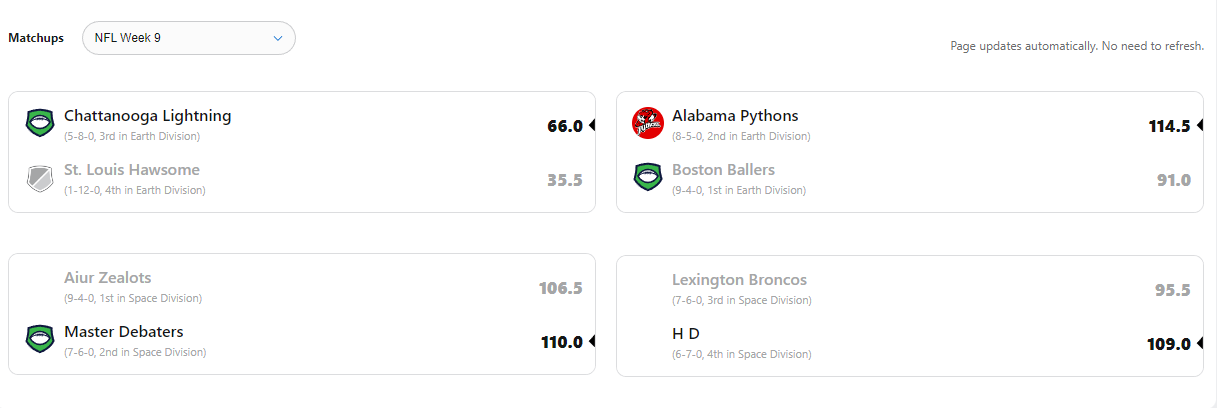Click the Chattanooga Lightning team logo
Viewport: 1217px width, 408px height.
(x=39, y=123)
